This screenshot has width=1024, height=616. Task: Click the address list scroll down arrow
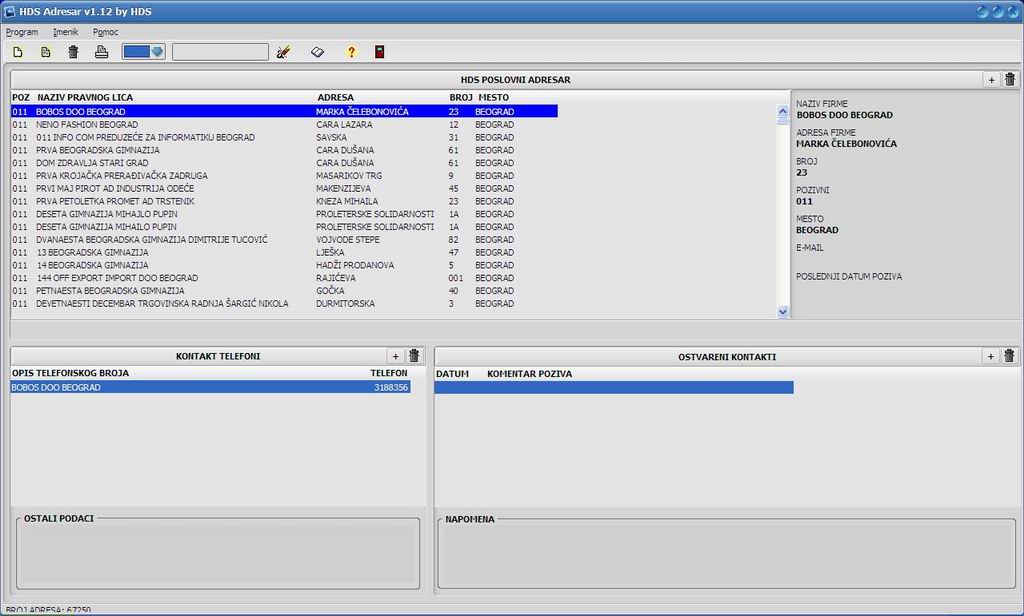[x=783, y=312]
